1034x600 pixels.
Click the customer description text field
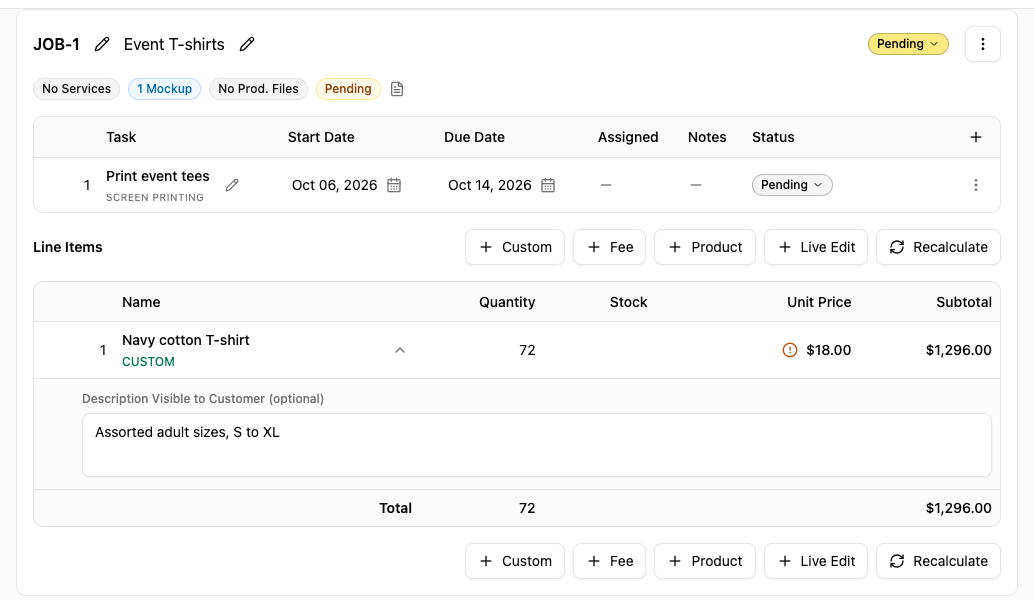click(537, 445)
